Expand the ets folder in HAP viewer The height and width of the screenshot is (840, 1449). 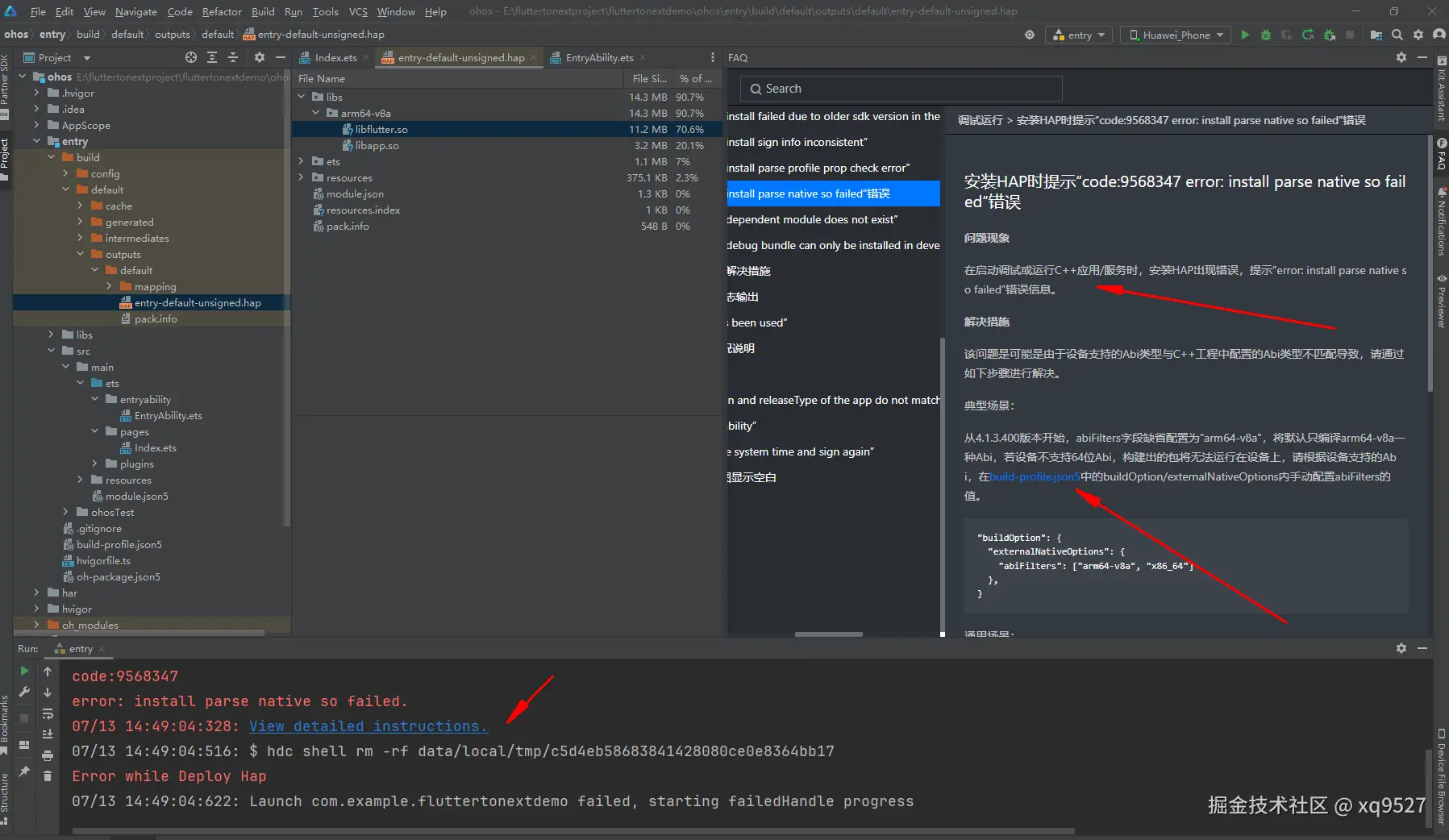click(302, 161)
